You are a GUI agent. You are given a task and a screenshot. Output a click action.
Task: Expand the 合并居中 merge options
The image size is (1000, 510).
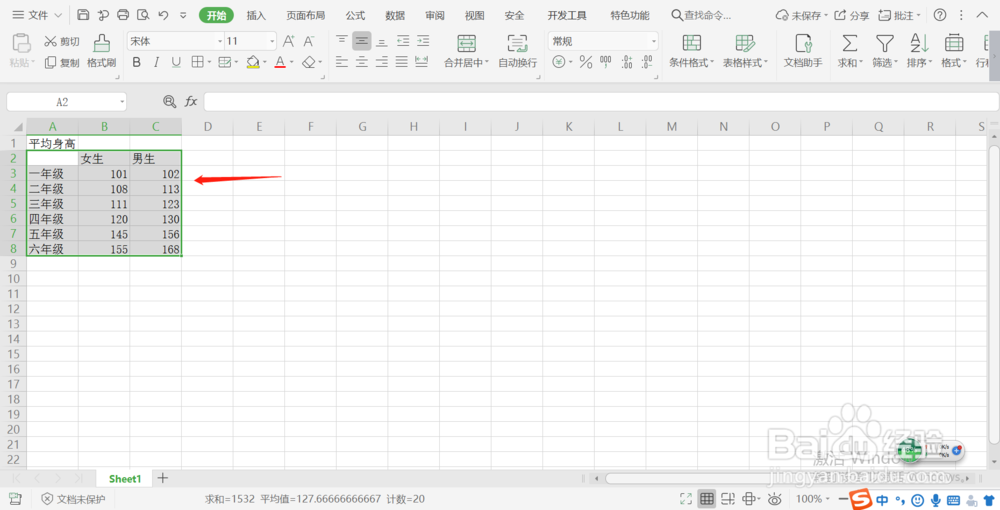487,62
